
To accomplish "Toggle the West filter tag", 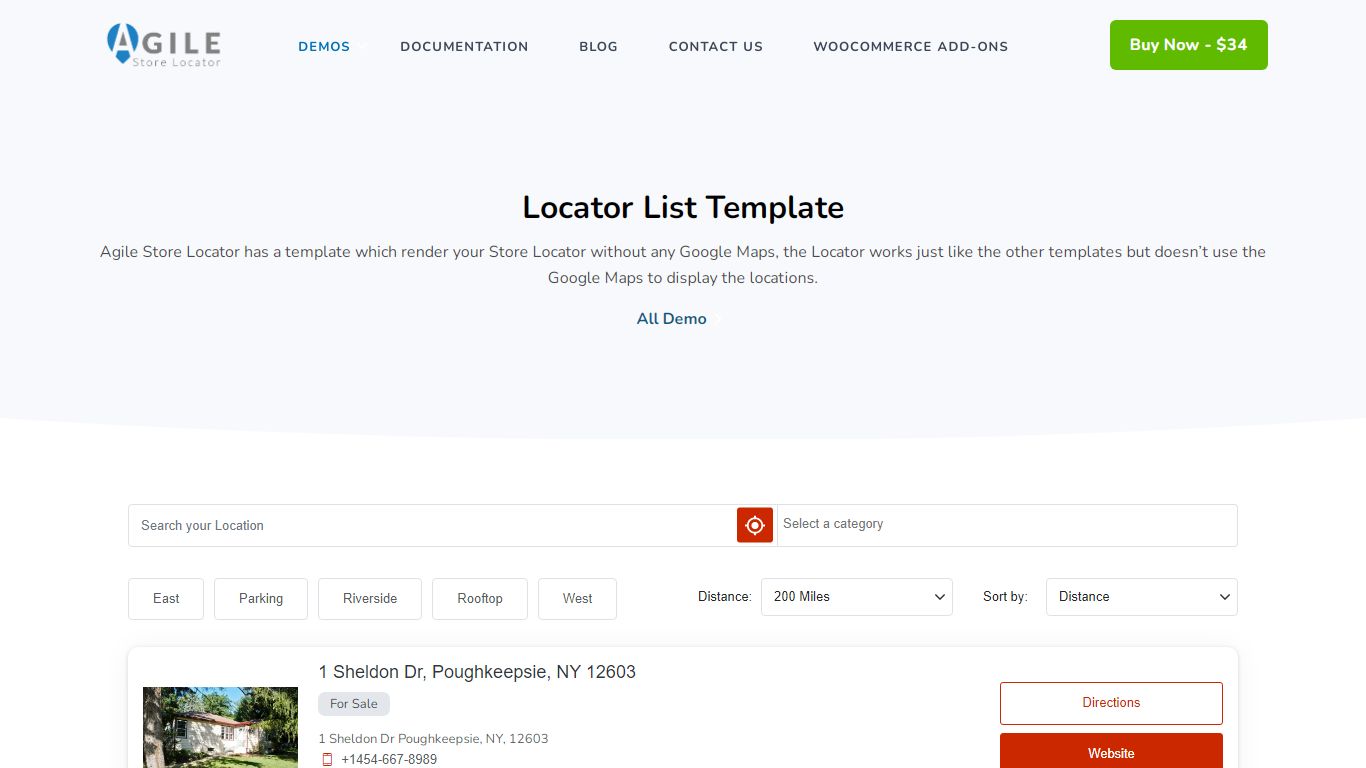I will click(577, 599).
